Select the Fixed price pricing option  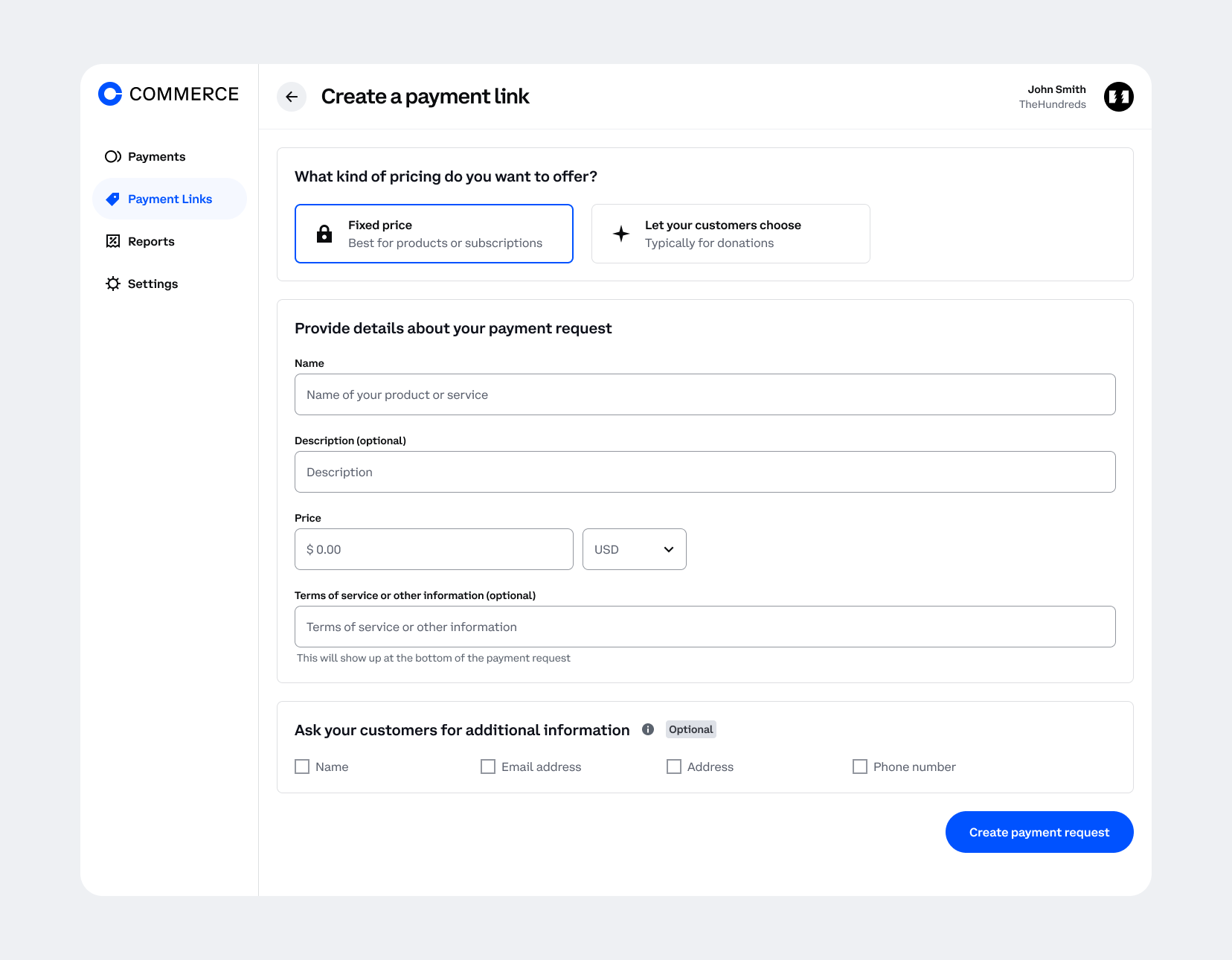[x=434, y=233]
